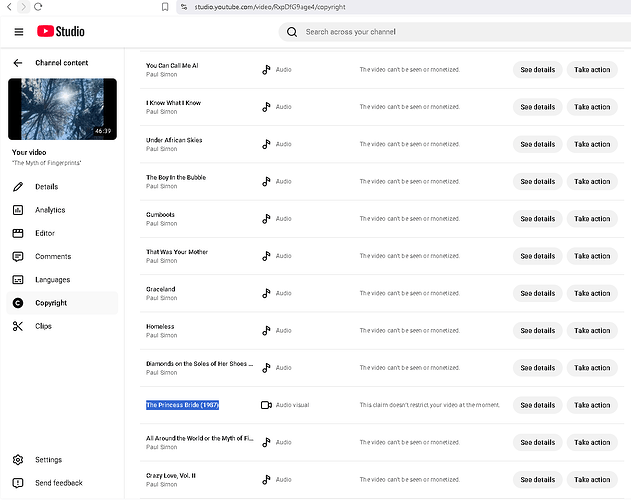This screenshot has height=500, width=631.
Task: Click the audio note icon for Graceland
Action: click(266, 293)
